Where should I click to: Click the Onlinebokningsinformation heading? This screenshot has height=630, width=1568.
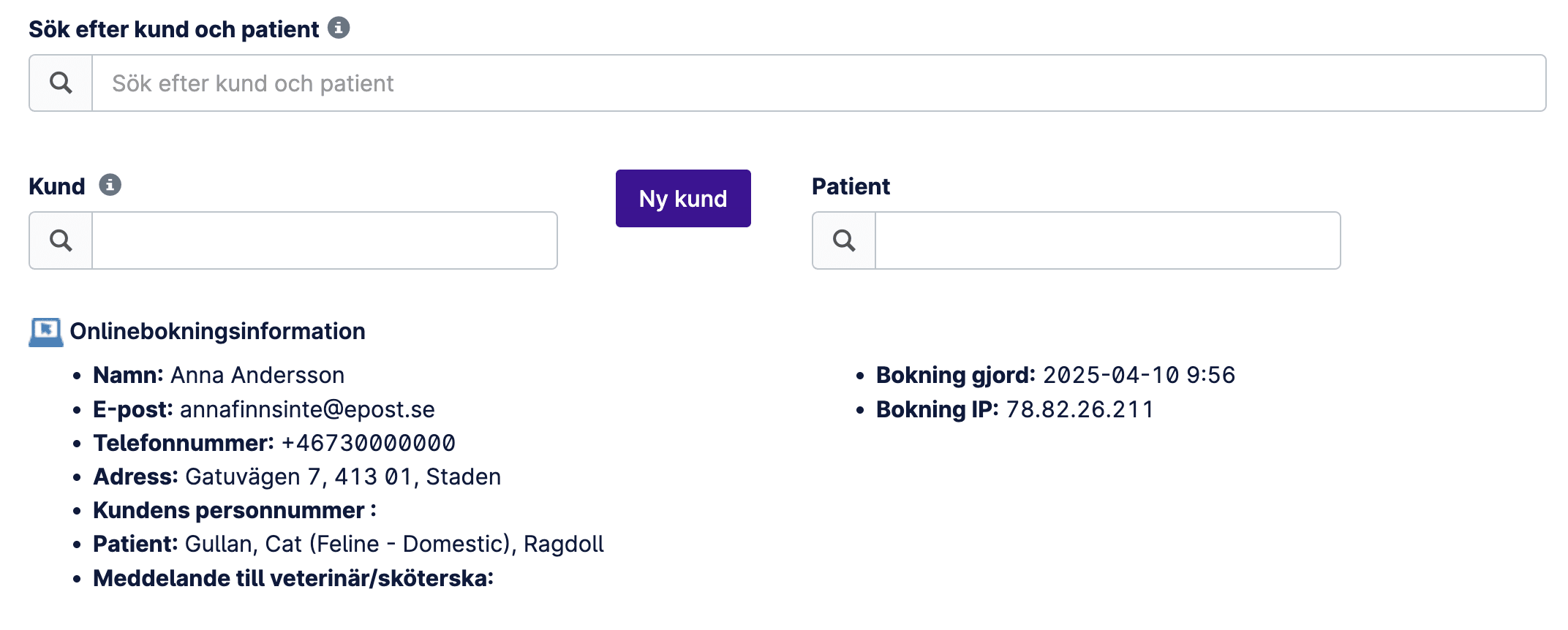[217, 332]
